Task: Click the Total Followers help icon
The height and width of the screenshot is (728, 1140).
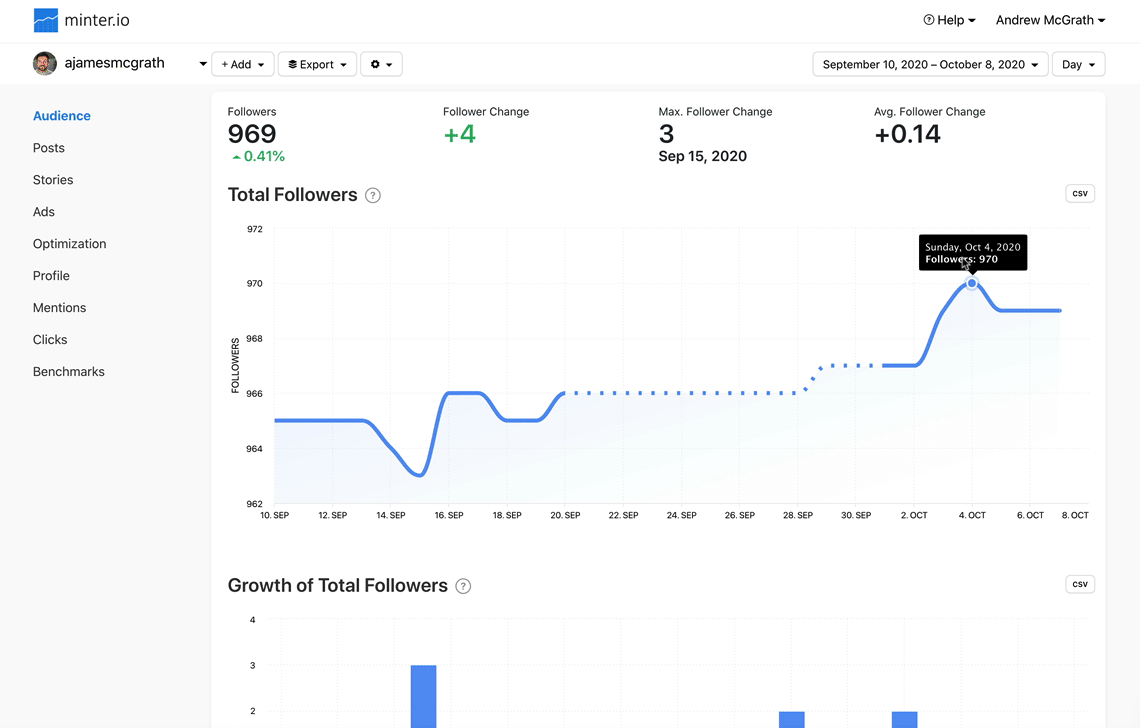Action: [373, 195]
